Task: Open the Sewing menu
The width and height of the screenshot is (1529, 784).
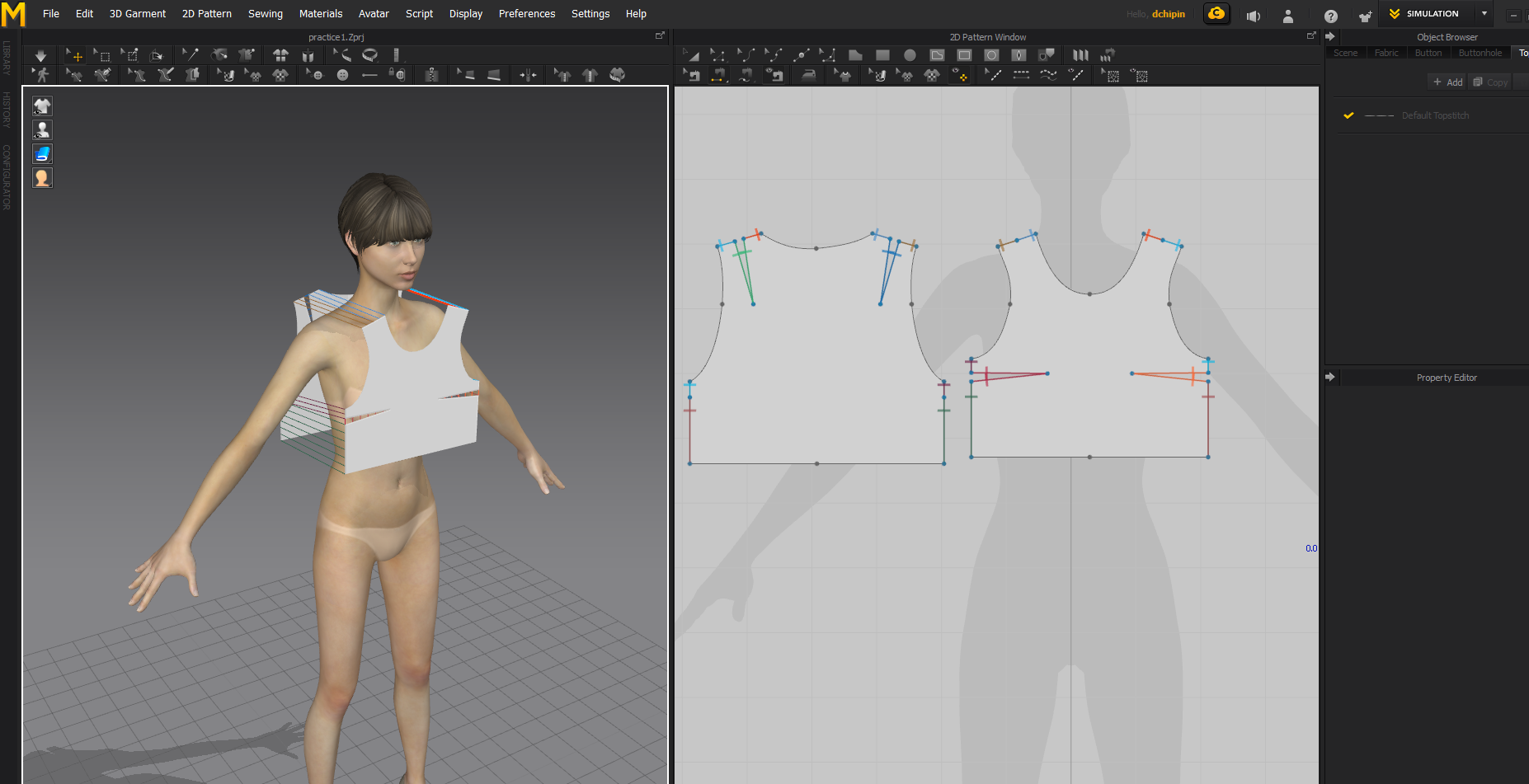Action: [265, 14]
